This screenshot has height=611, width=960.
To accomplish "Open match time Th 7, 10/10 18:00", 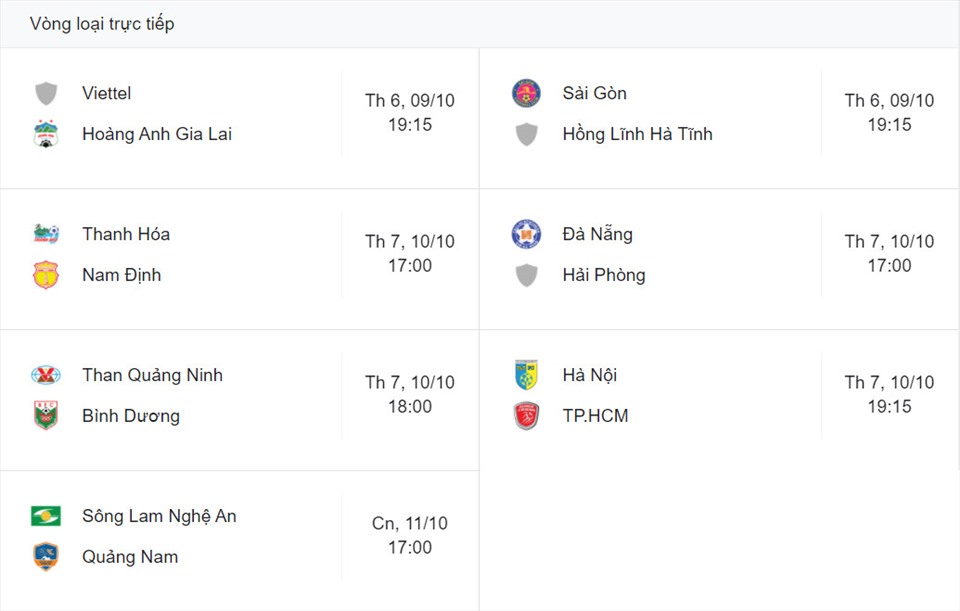I will pyautogui.click(x=410, y=394).
